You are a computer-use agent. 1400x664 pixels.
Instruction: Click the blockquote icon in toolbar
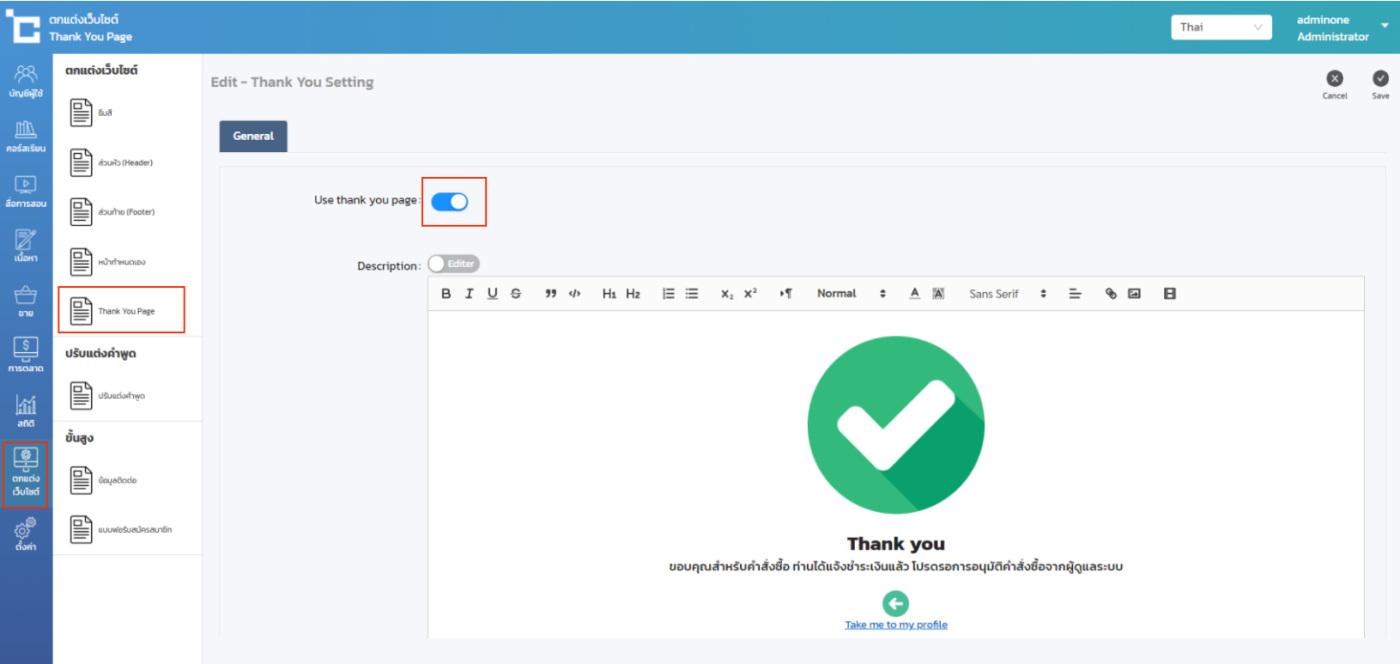(x=551, y=294)
